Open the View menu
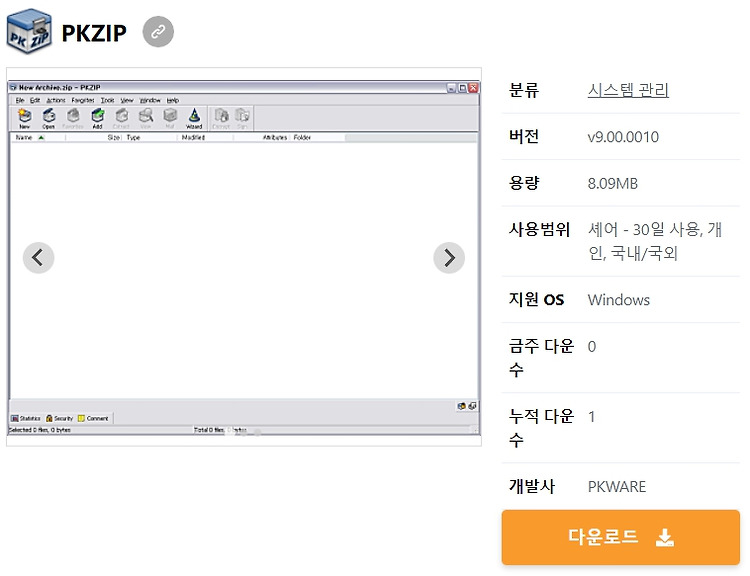Viewport: 750px width, 576px height. [127, 100]
